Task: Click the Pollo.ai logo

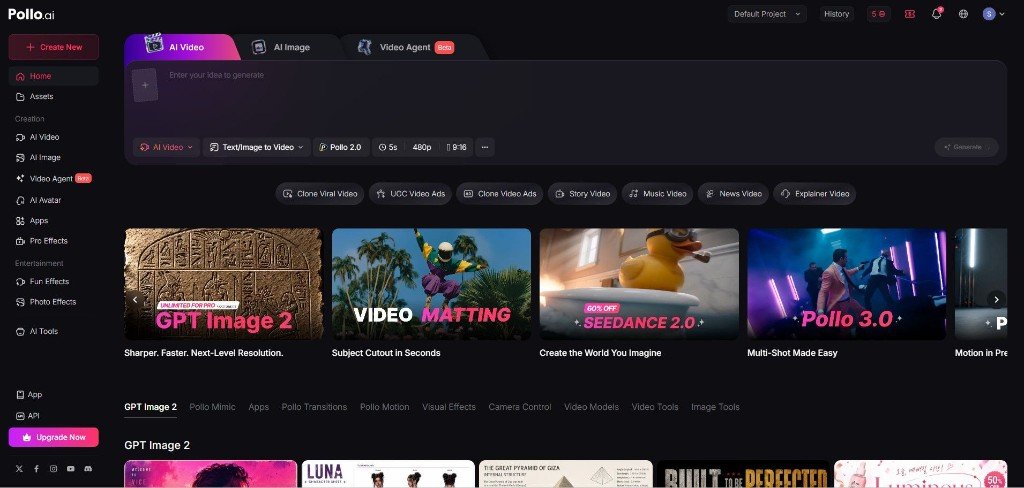Action: click(x=31, y=14)
